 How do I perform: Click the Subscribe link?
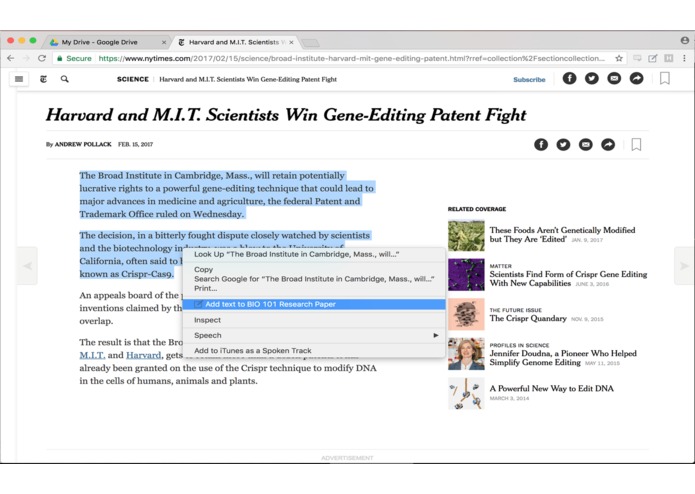pos(529,79)
